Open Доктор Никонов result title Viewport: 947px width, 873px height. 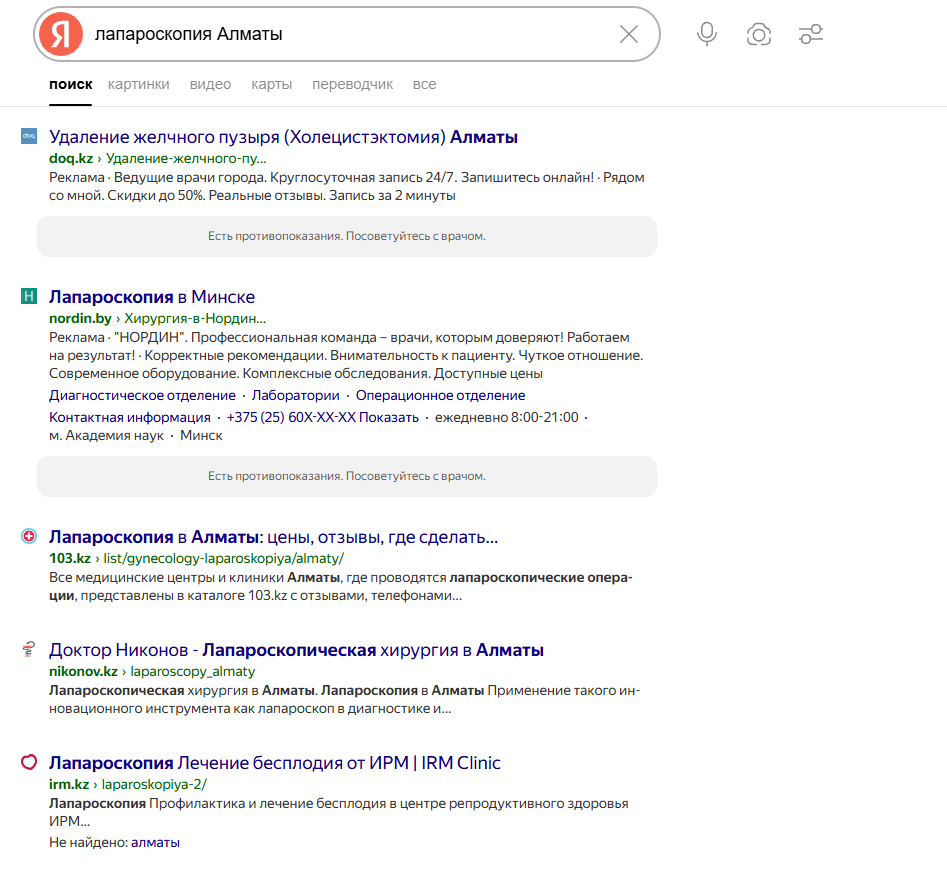click(296, 649)
